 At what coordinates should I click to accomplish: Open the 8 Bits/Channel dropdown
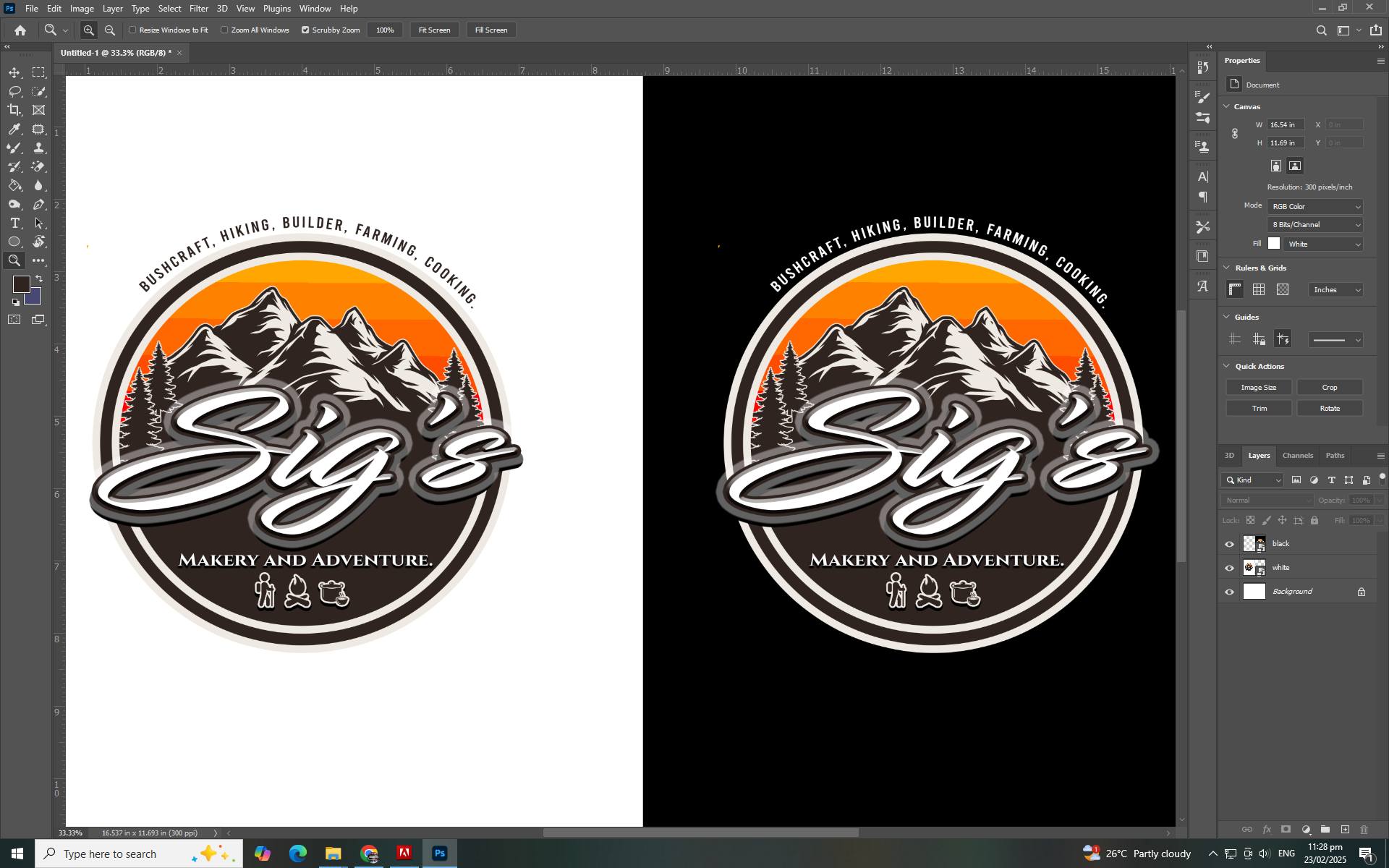pyautogui.click(x=1315, y=225)
